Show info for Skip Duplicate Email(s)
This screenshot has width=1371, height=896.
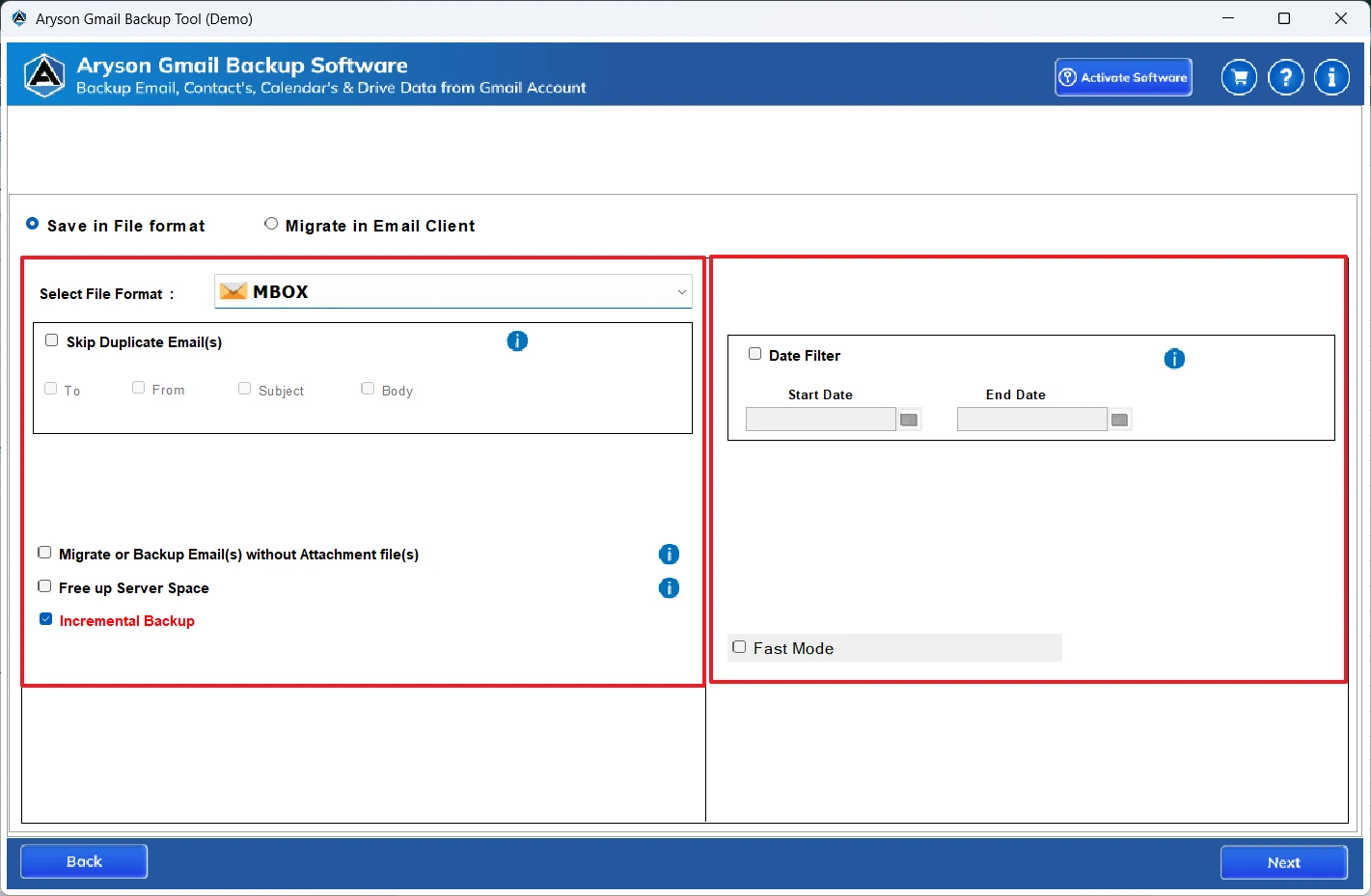517,341
